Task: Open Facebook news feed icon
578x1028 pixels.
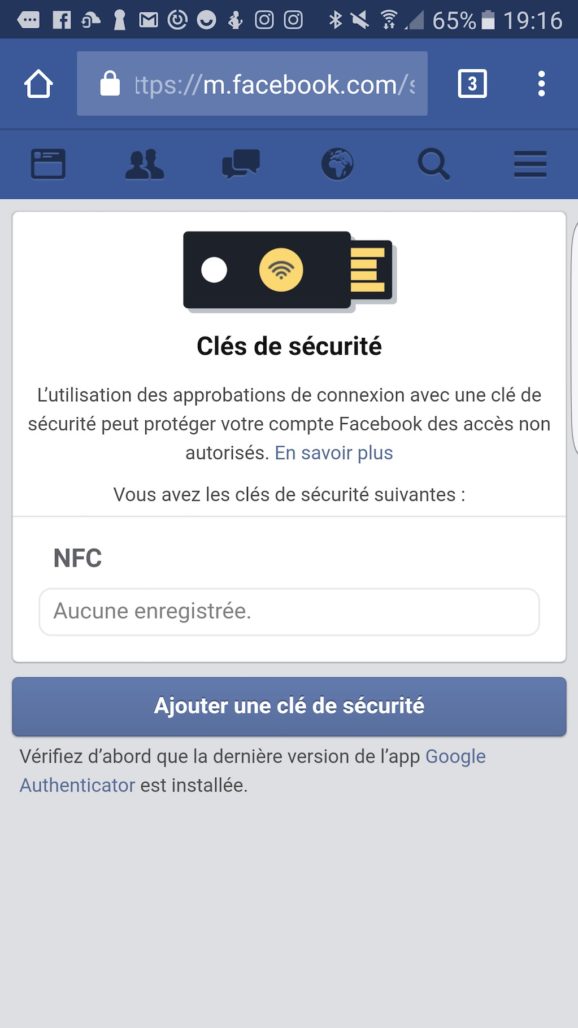Action: [x=48, y=164]
